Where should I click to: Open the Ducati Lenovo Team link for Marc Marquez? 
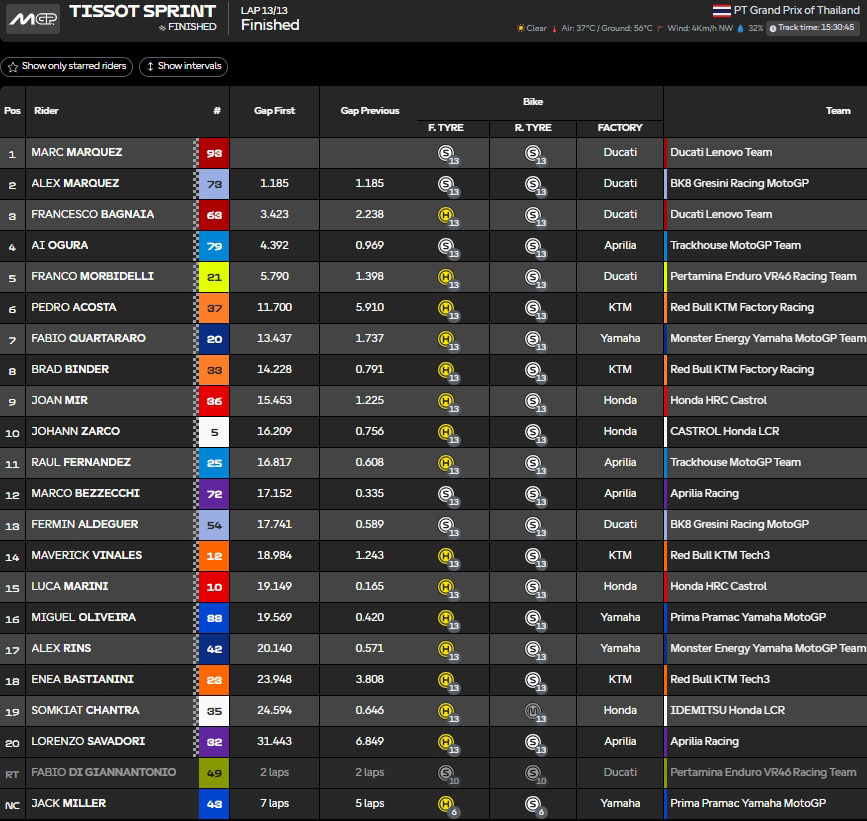coord(721,153)
